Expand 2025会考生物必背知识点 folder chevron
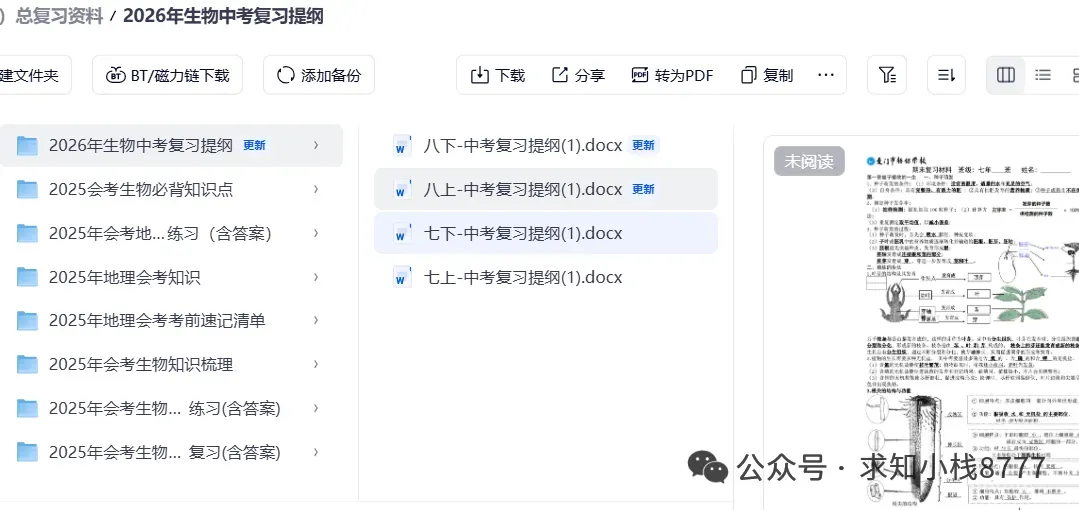Screen dimensions: 1079x510 316,189
